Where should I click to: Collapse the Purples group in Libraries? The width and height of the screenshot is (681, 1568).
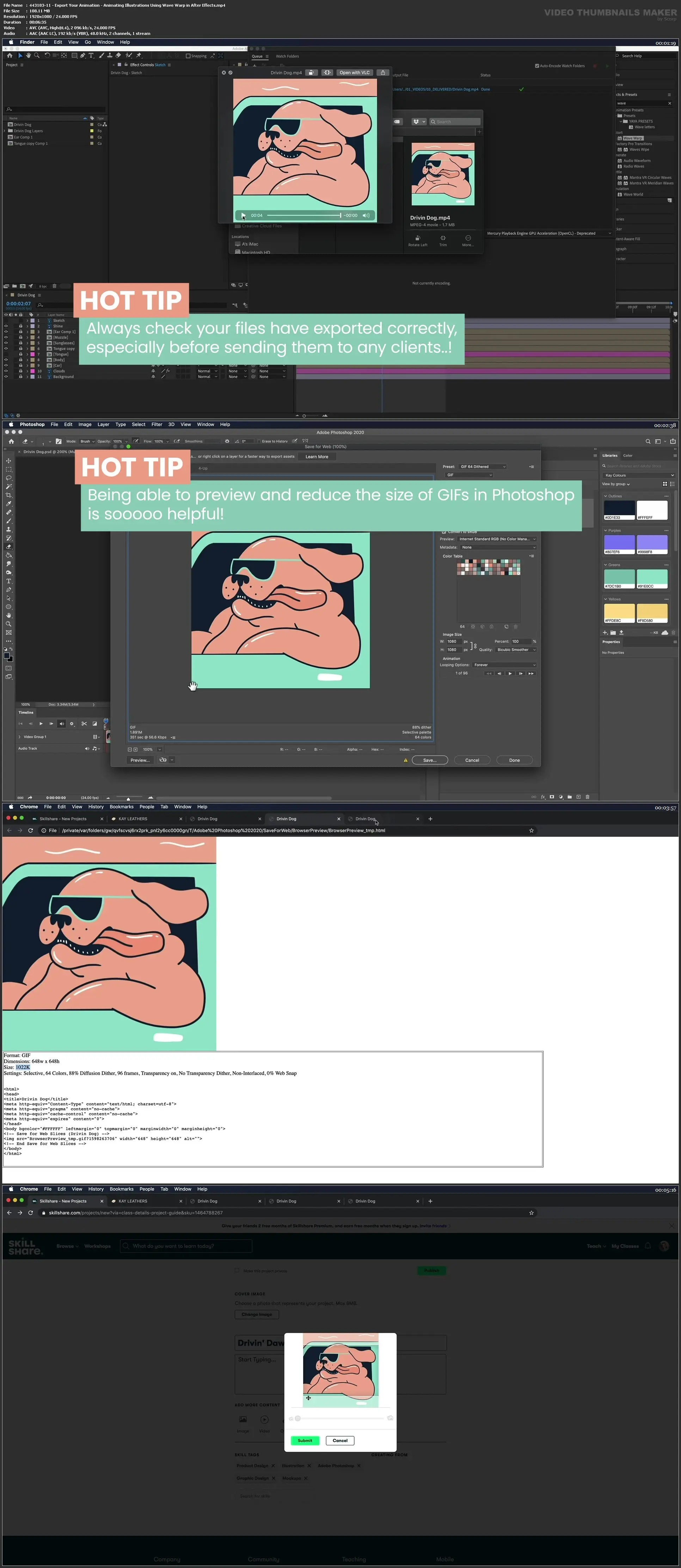pyautogui.click(x=606, y=530)
